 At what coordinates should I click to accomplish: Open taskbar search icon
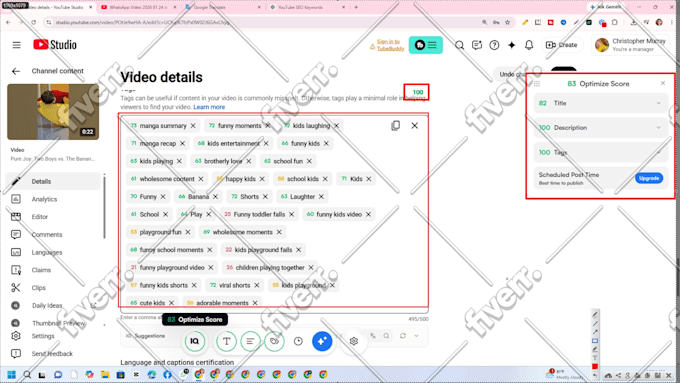[27, 375]
